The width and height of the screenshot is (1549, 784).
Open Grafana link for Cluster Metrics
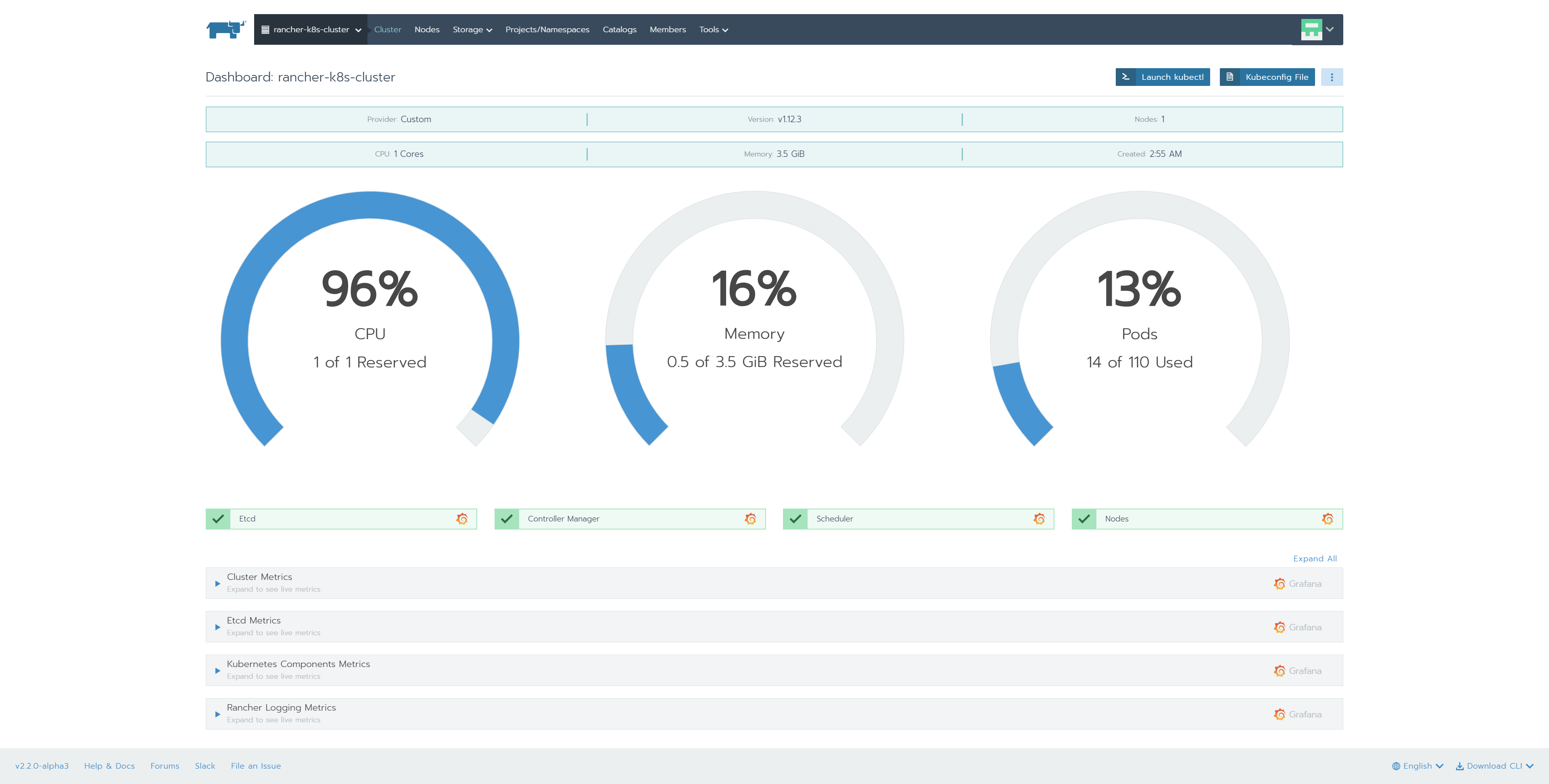pyautogui.click(x=1298, y=584)
